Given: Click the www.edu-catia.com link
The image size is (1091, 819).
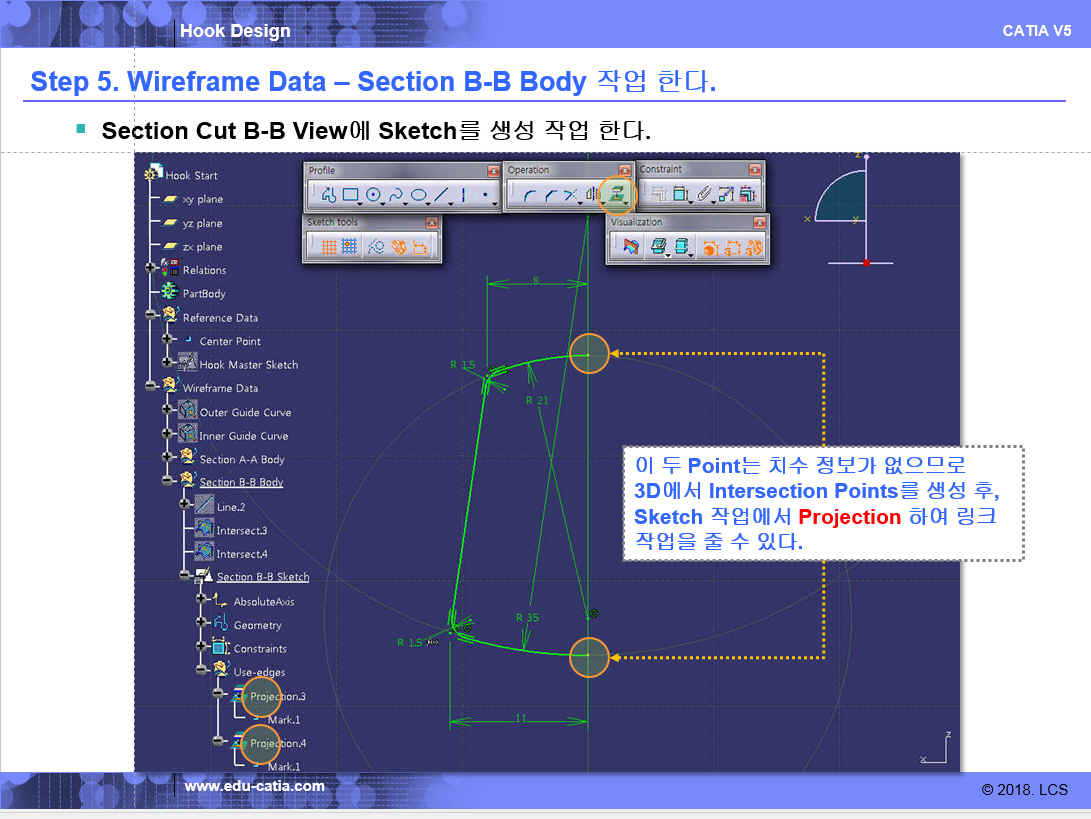Looking at the screenshot, I should pyautogui.click(x=254, y=786).
